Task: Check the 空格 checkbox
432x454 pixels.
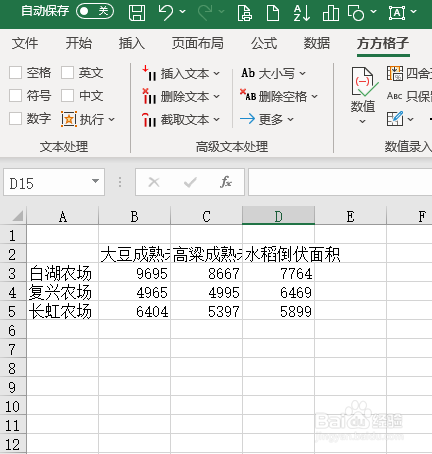Action: pyautogui.click(x=15, y=72)
